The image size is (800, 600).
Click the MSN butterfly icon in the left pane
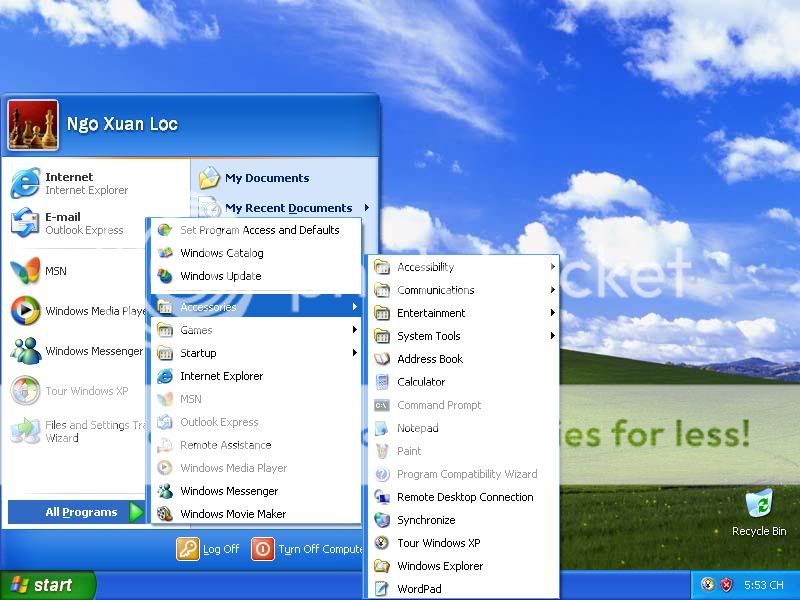[x=25, y=270]
